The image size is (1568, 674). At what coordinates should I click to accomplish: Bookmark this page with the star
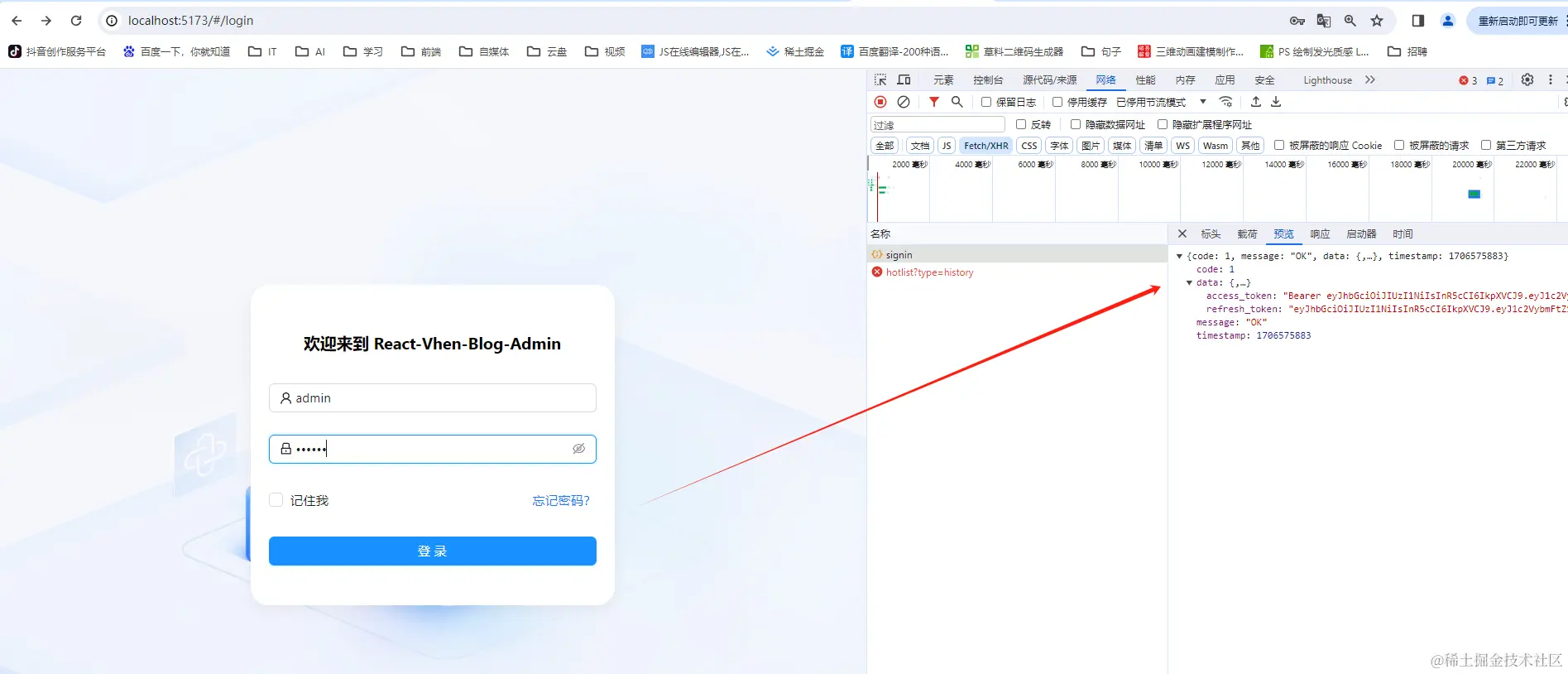[1377, 21]
